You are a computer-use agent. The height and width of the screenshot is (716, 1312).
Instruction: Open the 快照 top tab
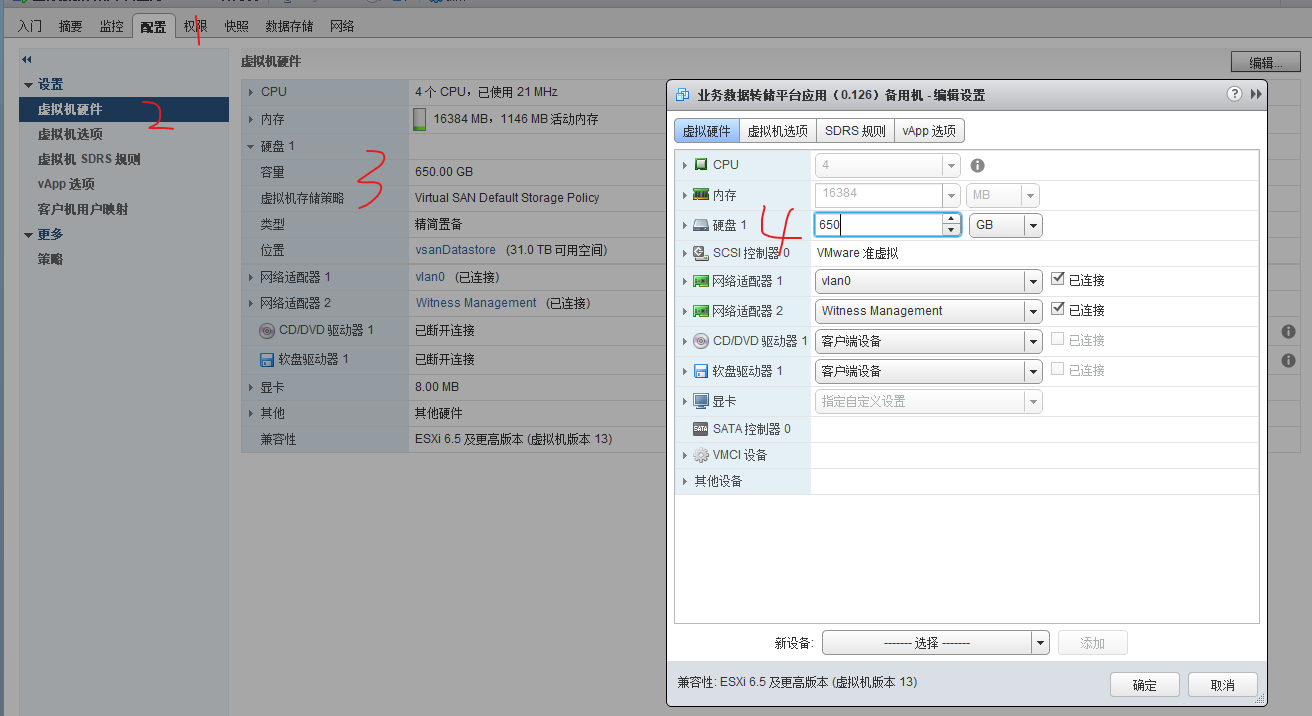pyautogui.click(x=237, y=26)
